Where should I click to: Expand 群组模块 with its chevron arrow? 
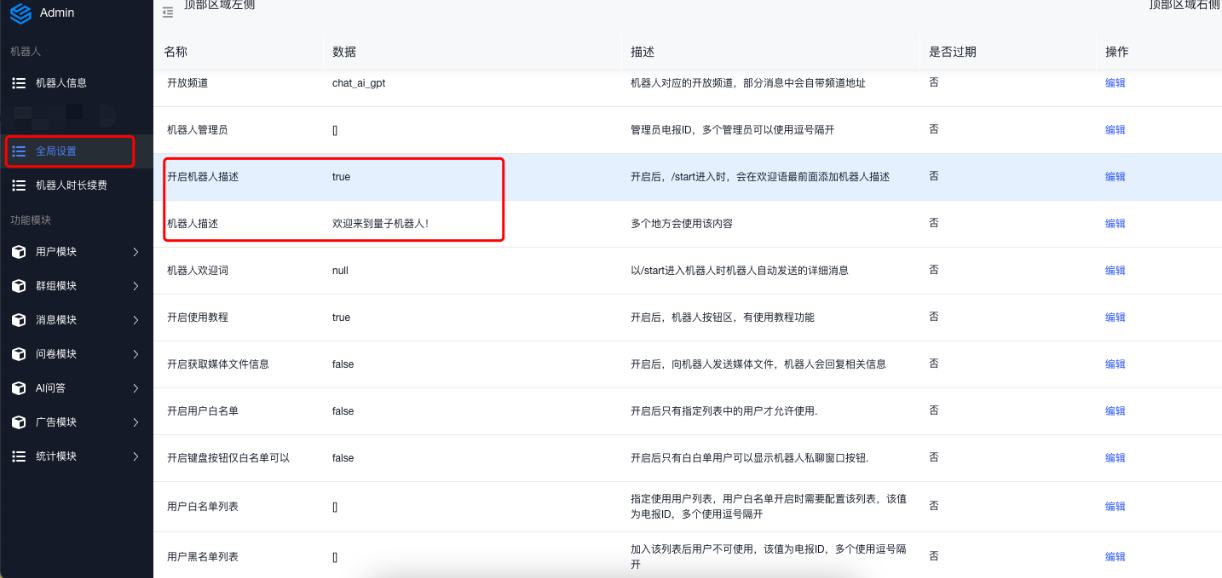pos(135,286)
